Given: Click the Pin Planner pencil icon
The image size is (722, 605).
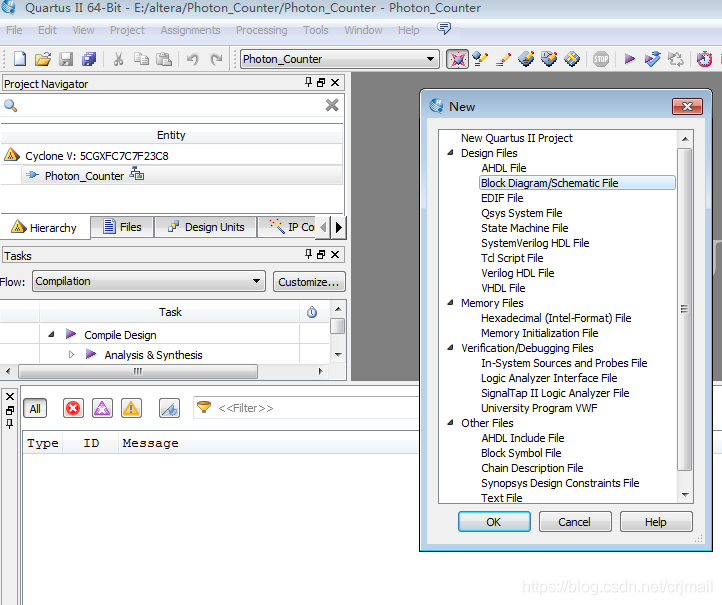Looking at the screenshot, I should [503, 59].
